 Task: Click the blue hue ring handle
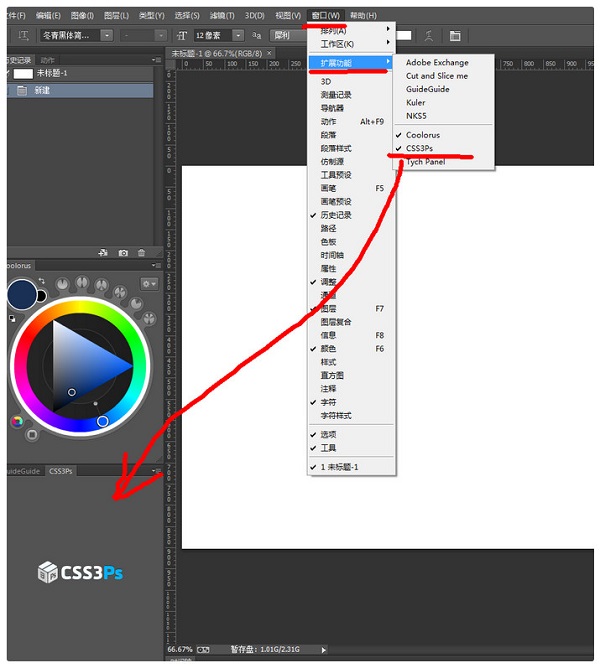pyautogui.click(x=102, y=421)
